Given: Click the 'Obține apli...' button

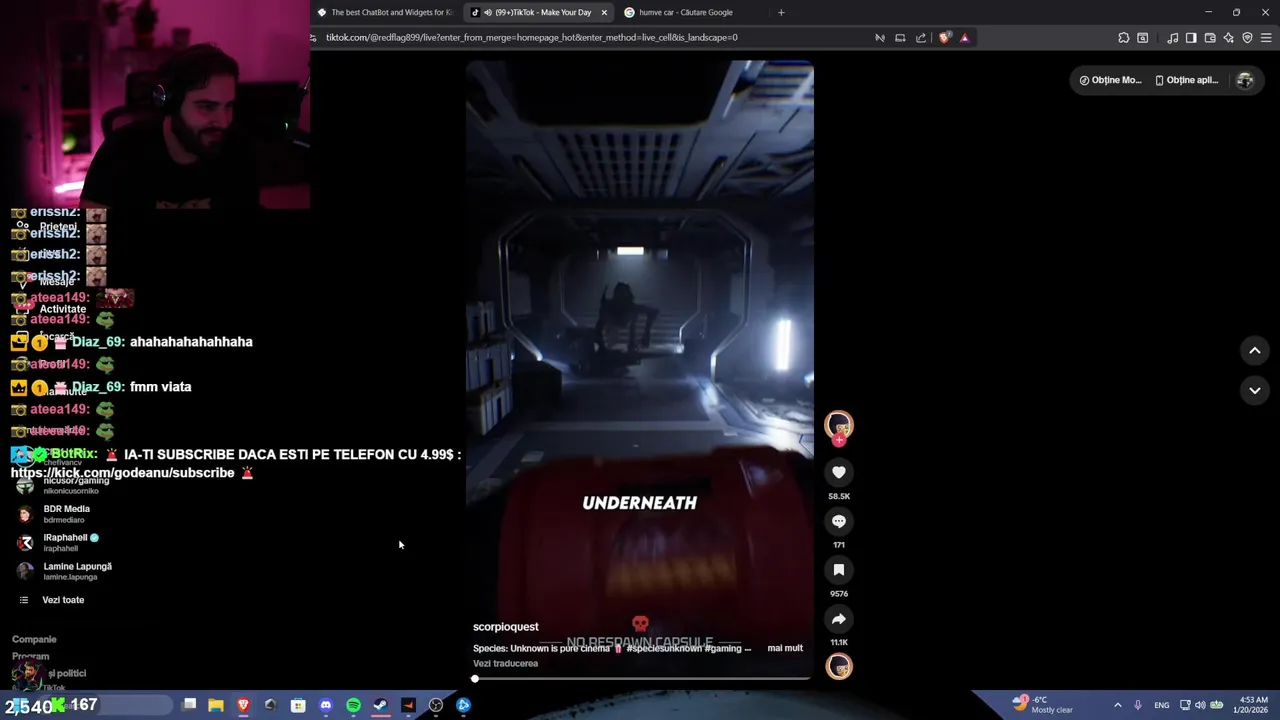Looking at the screenshot, I should pyautogui.click(x=1187, y=80).
